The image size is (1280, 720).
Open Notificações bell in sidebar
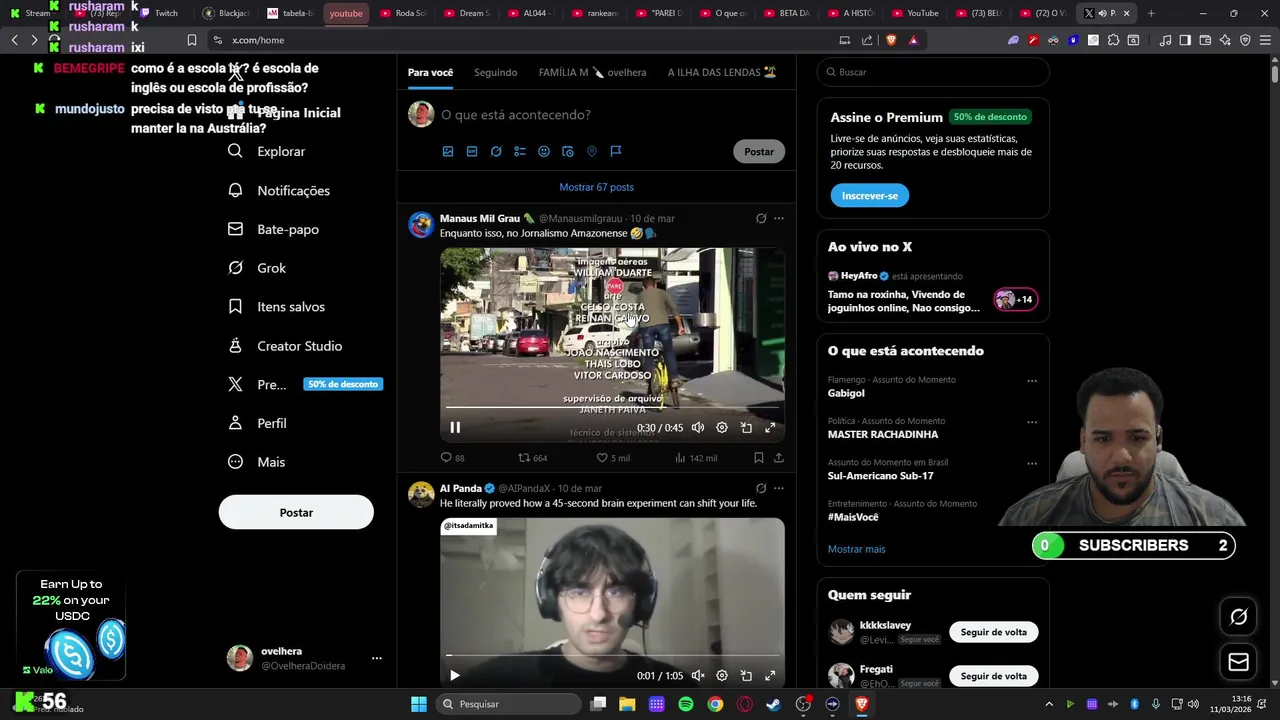[x=278, y=190]
